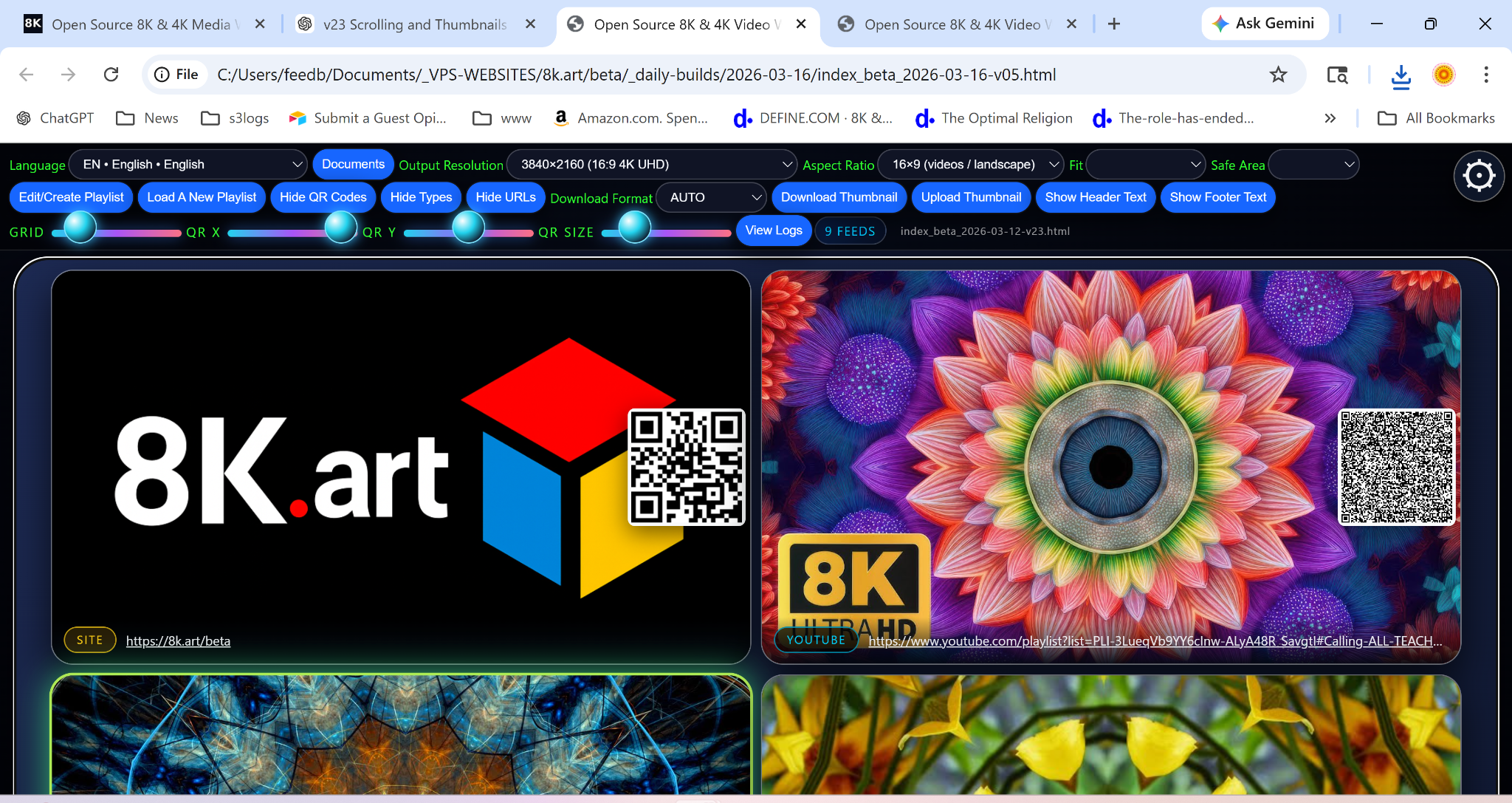Screen dimensions: 1512x803
Task: Open the Aspect Ratio dropdown
Action: pos(971,165)
